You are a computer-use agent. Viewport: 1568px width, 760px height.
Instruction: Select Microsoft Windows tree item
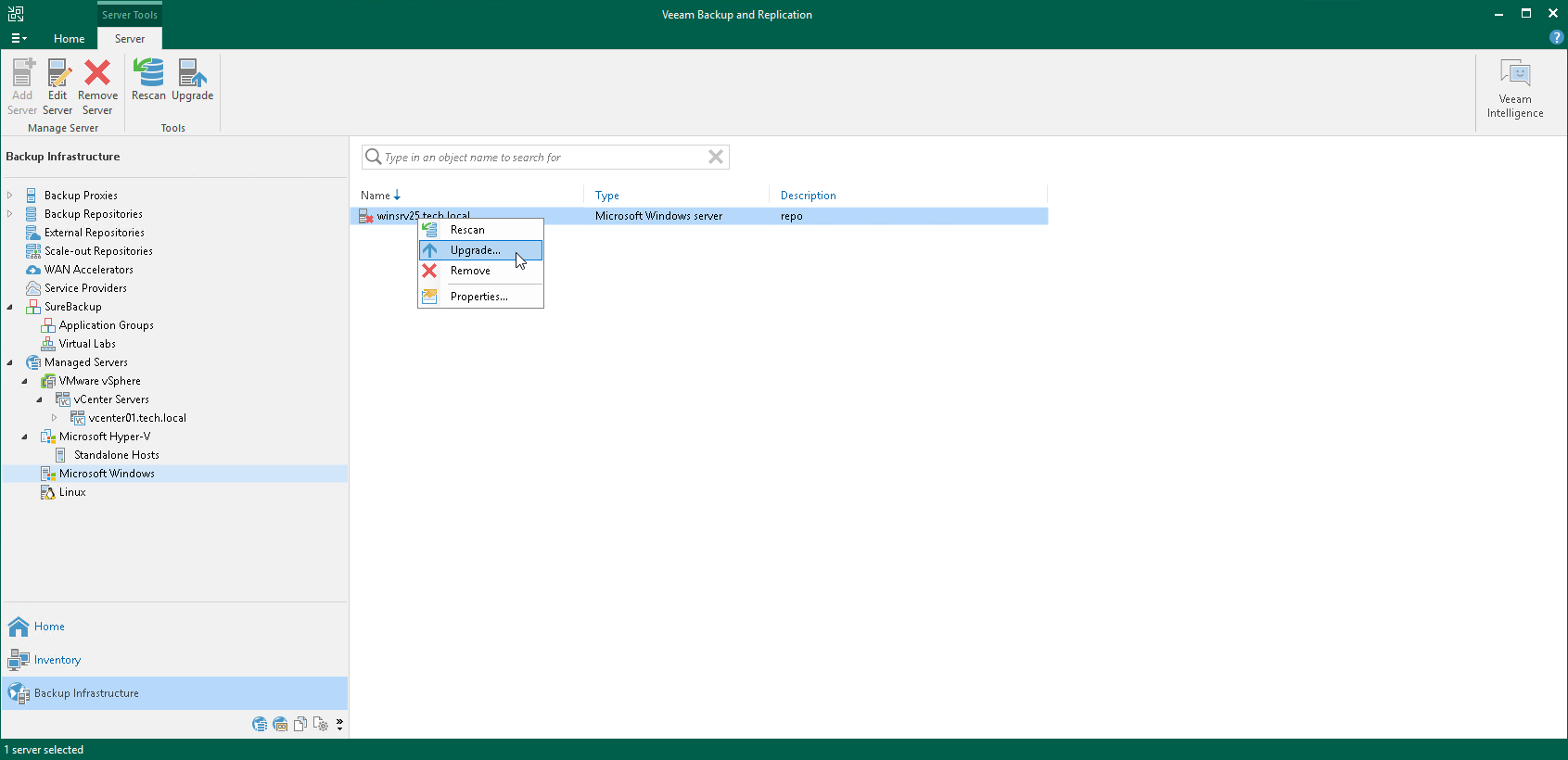[x=107, y=474]
